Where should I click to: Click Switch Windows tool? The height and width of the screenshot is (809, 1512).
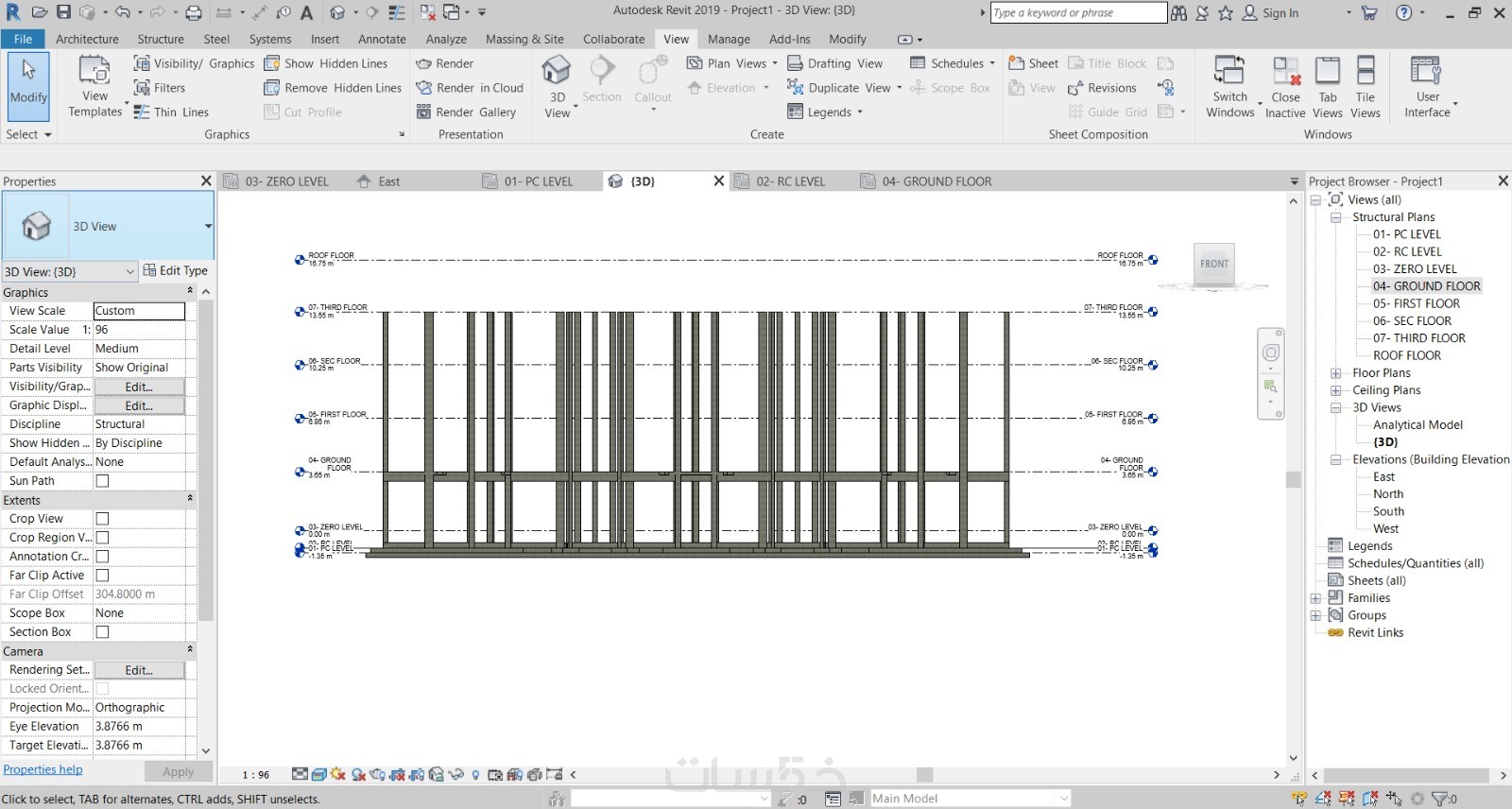[x=1230, y=86]
